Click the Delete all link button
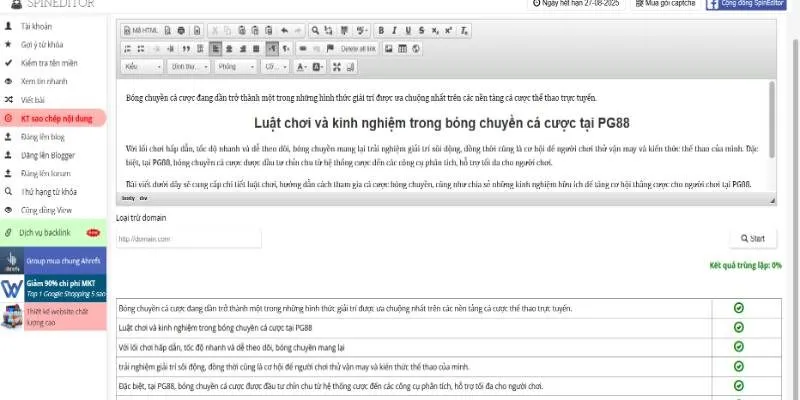The image size is (800, 400). point(358,49)
